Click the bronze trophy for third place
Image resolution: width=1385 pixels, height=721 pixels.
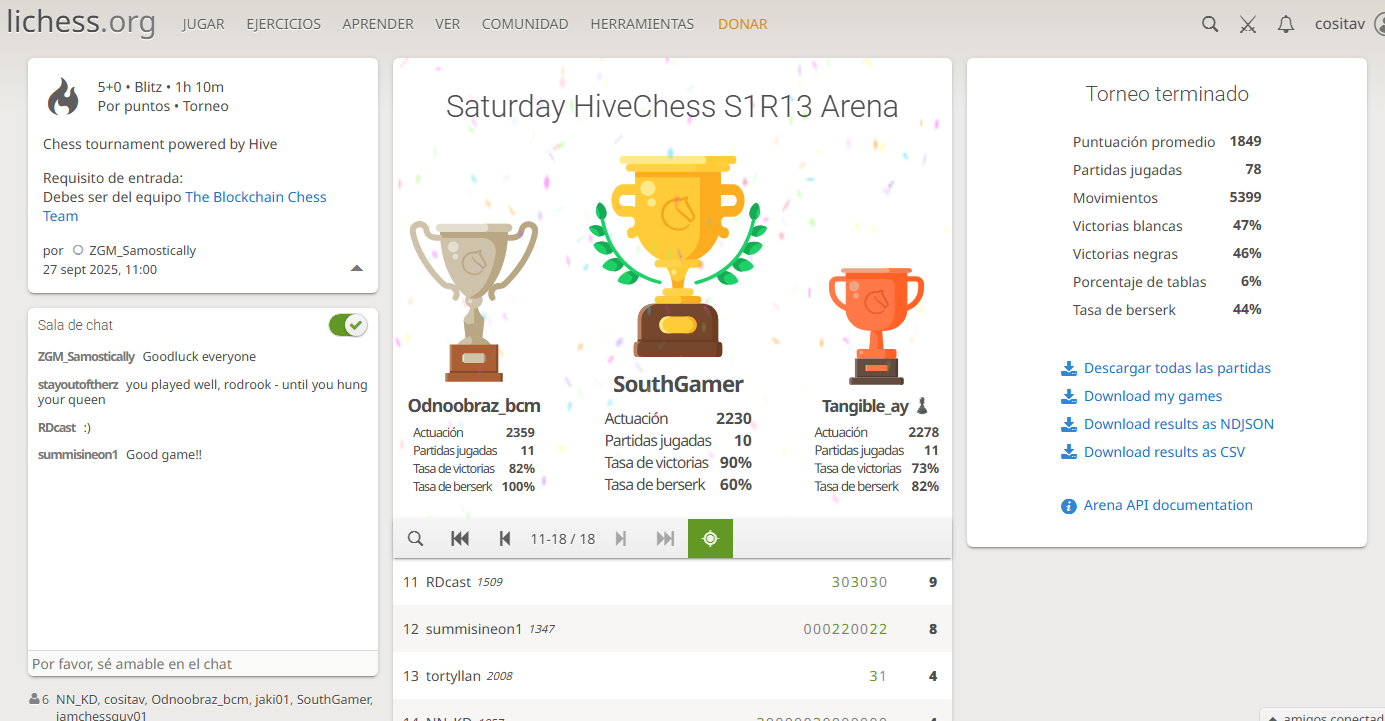tap(876, 326)
